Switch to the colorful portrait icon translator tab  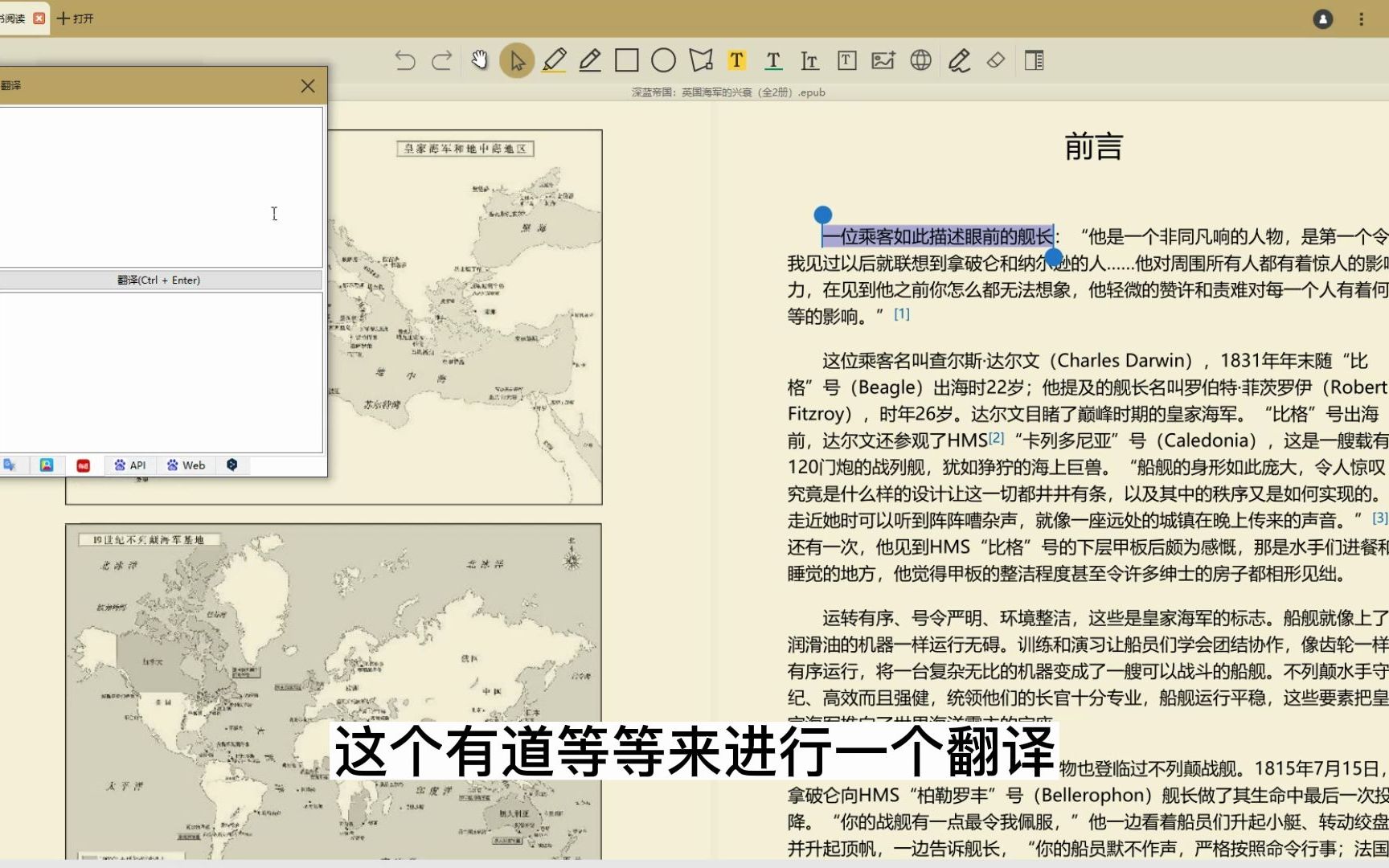pos(47,465)
